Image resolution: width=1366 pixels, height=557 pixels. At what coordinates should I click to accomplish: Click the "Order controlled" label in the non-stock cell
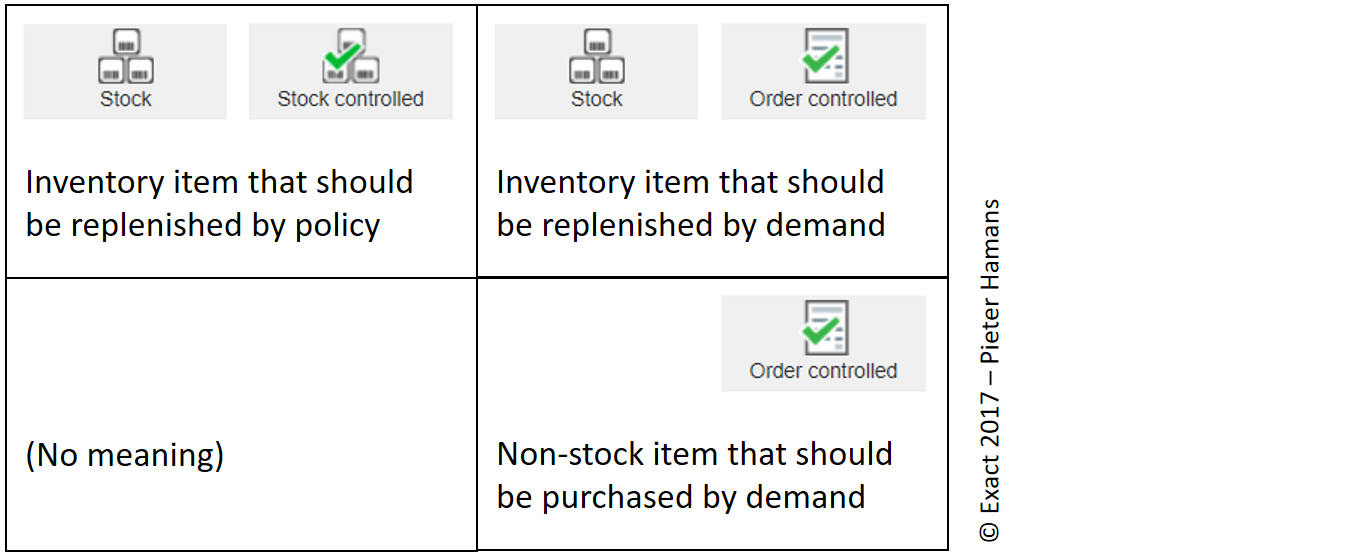pyautogui.click(x=823, y=371)
